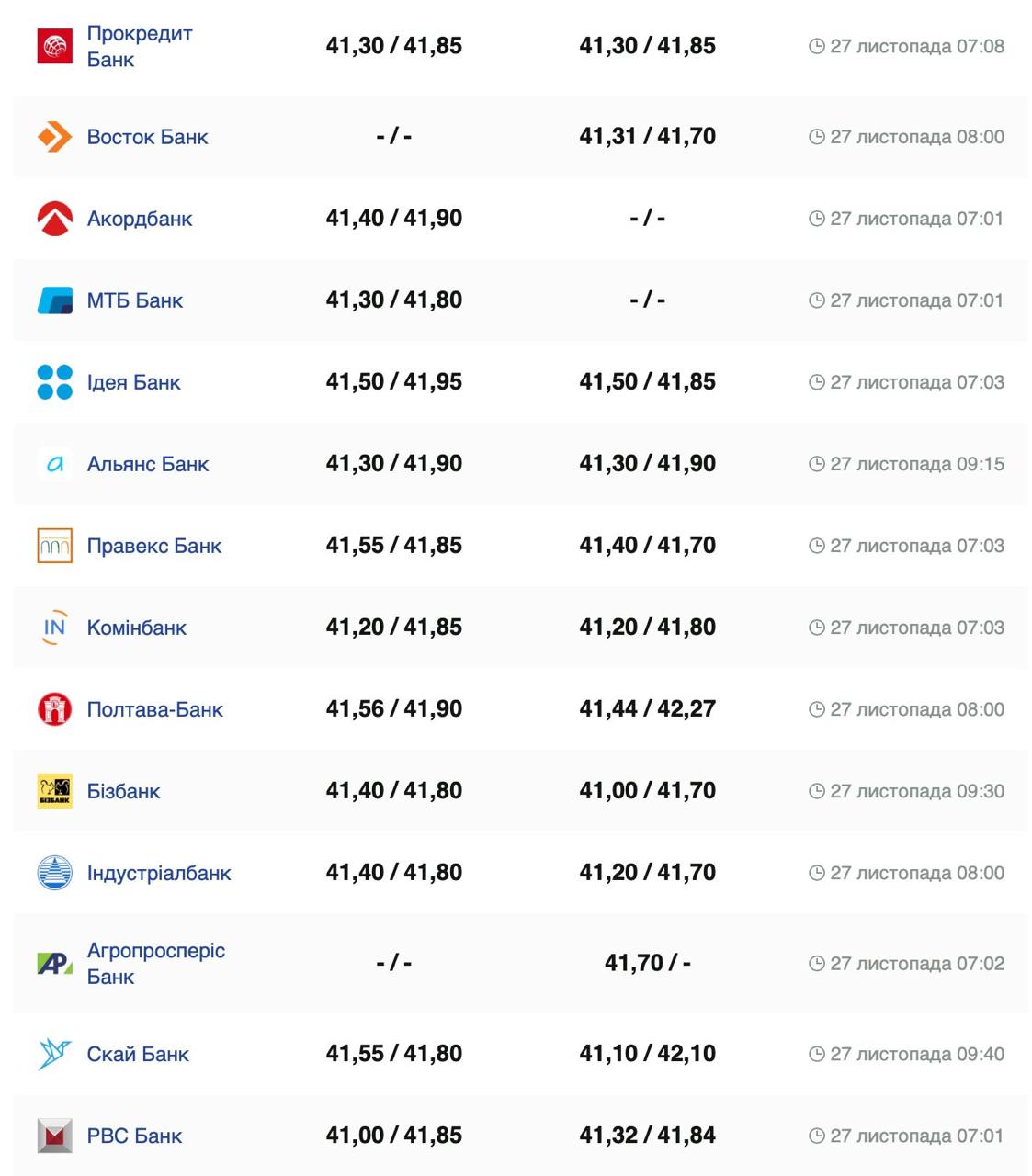Open the Полтава-Банк name link
The image size is (1032, 1176).
coord(154,709)
